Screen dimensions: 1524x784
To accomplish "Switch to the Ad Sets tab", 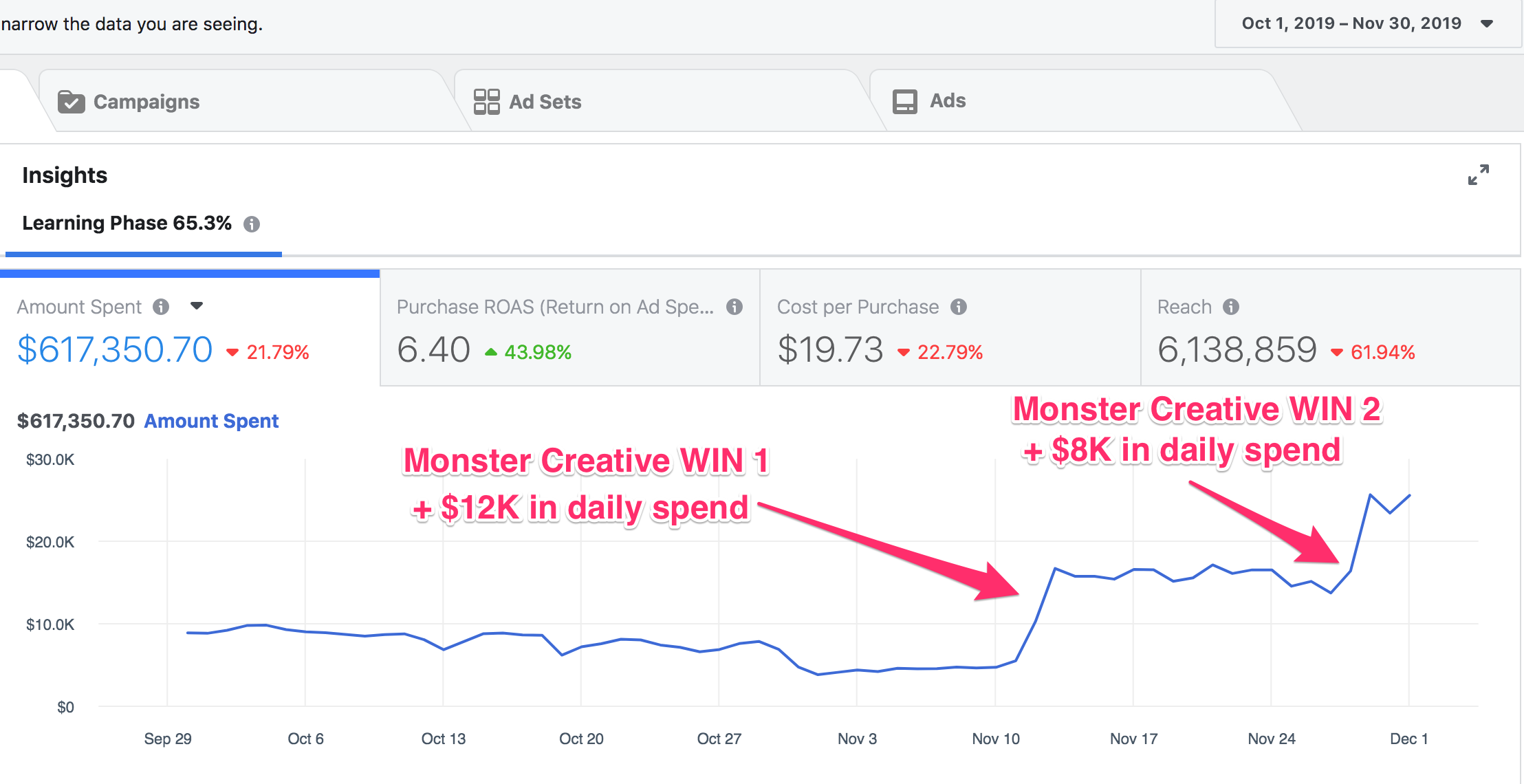I will click(x=545, y=102).
